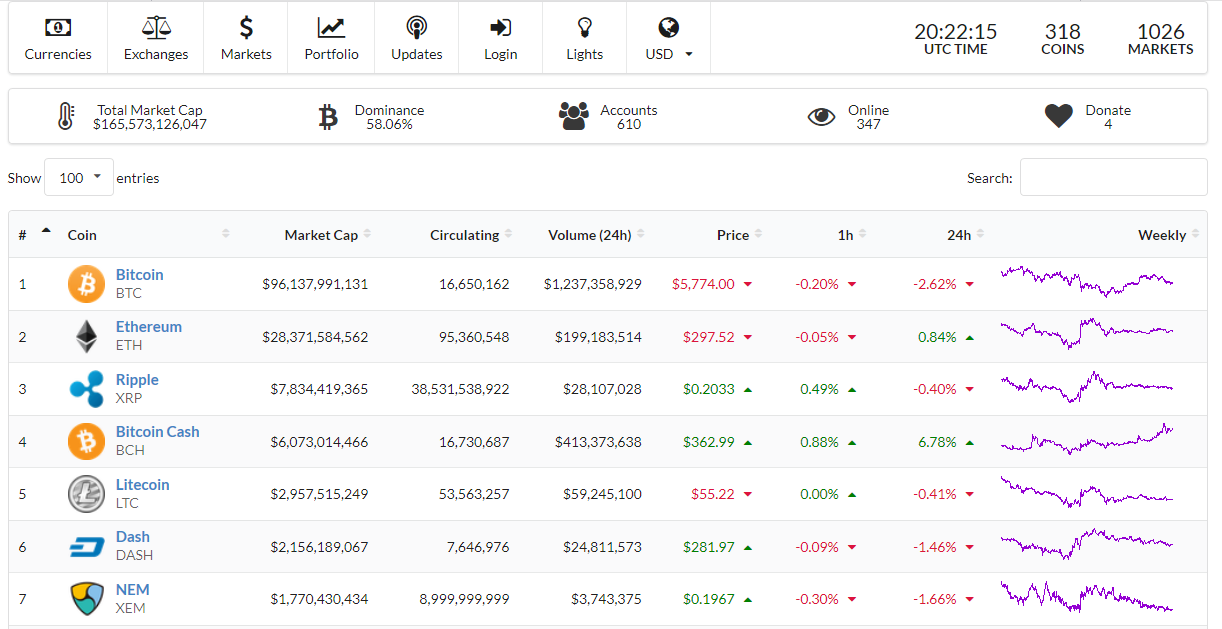This screenshot has width=1222, height=629.
Task: Click NEM circulating supply 8,999,999,999
Action: click(464, 599)
